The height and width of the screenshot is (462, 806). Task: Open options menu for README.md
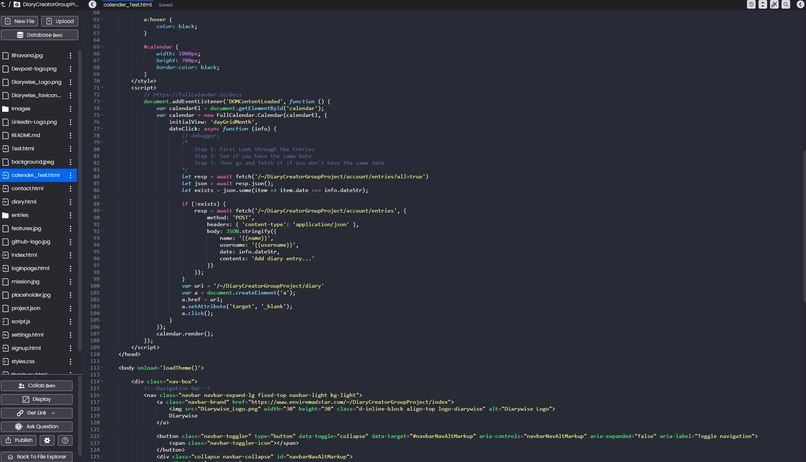click(x=70, y=135)
